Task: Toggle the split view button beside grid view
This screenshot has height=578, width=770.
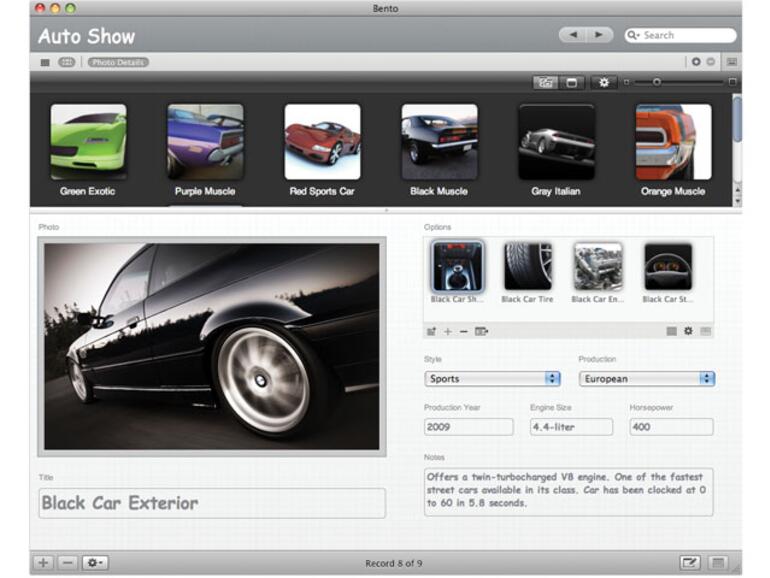Action: pyautogui.click(x=572, y=82)
